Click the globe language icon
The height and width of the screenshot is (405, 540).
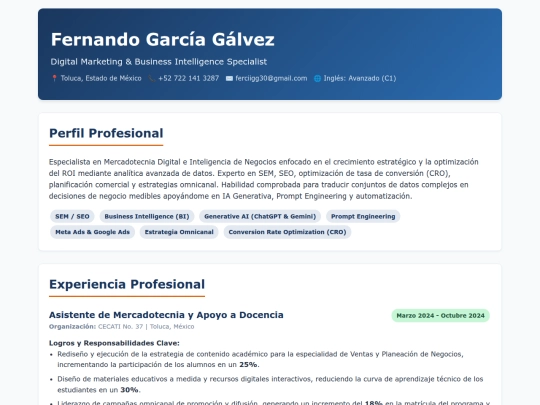pos(318,79)
